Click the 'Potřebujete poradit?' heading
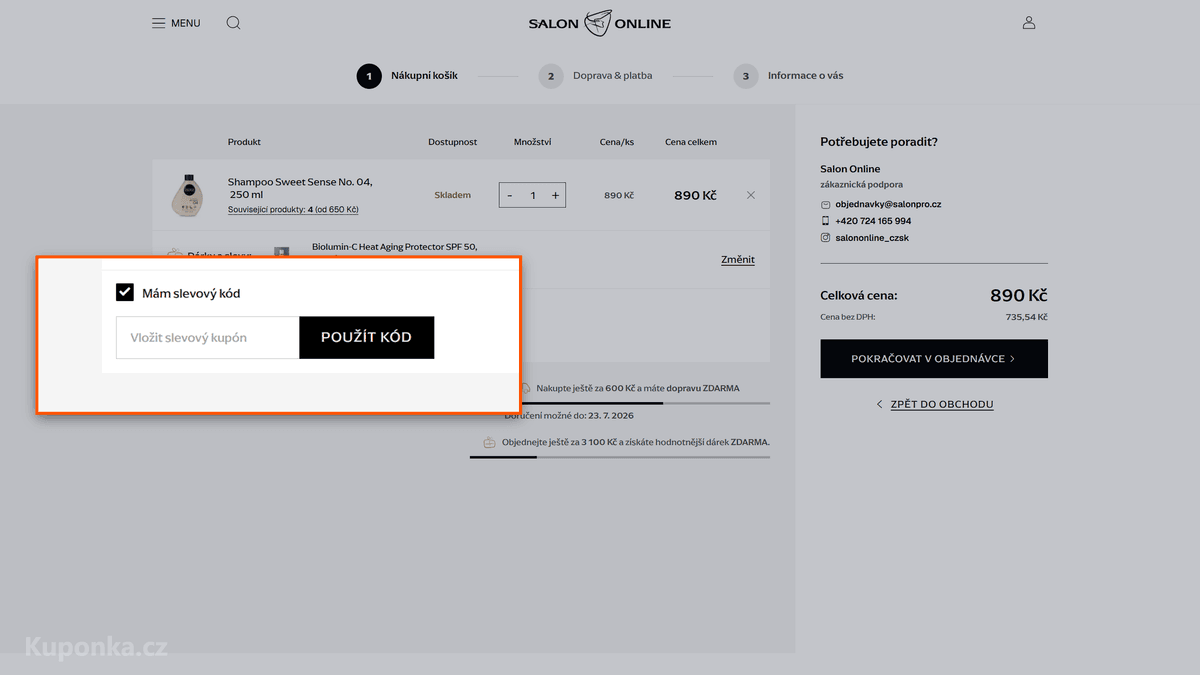 [x=879, y=142]
